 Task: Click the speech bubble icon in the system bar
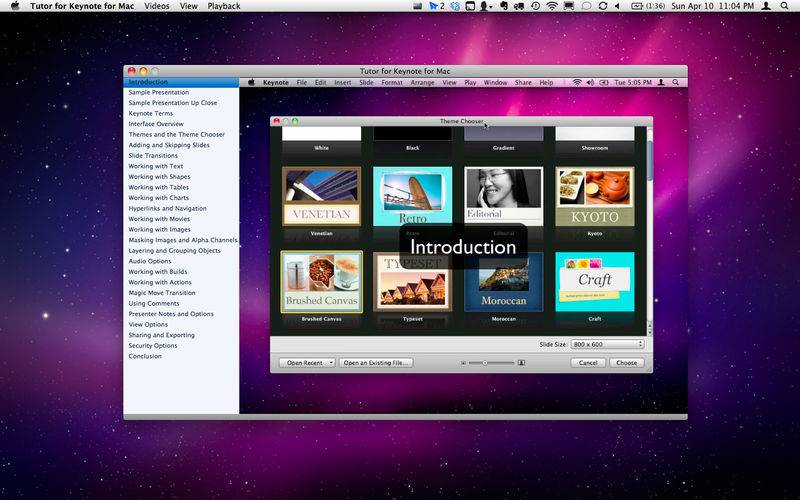tap(586, 6)
